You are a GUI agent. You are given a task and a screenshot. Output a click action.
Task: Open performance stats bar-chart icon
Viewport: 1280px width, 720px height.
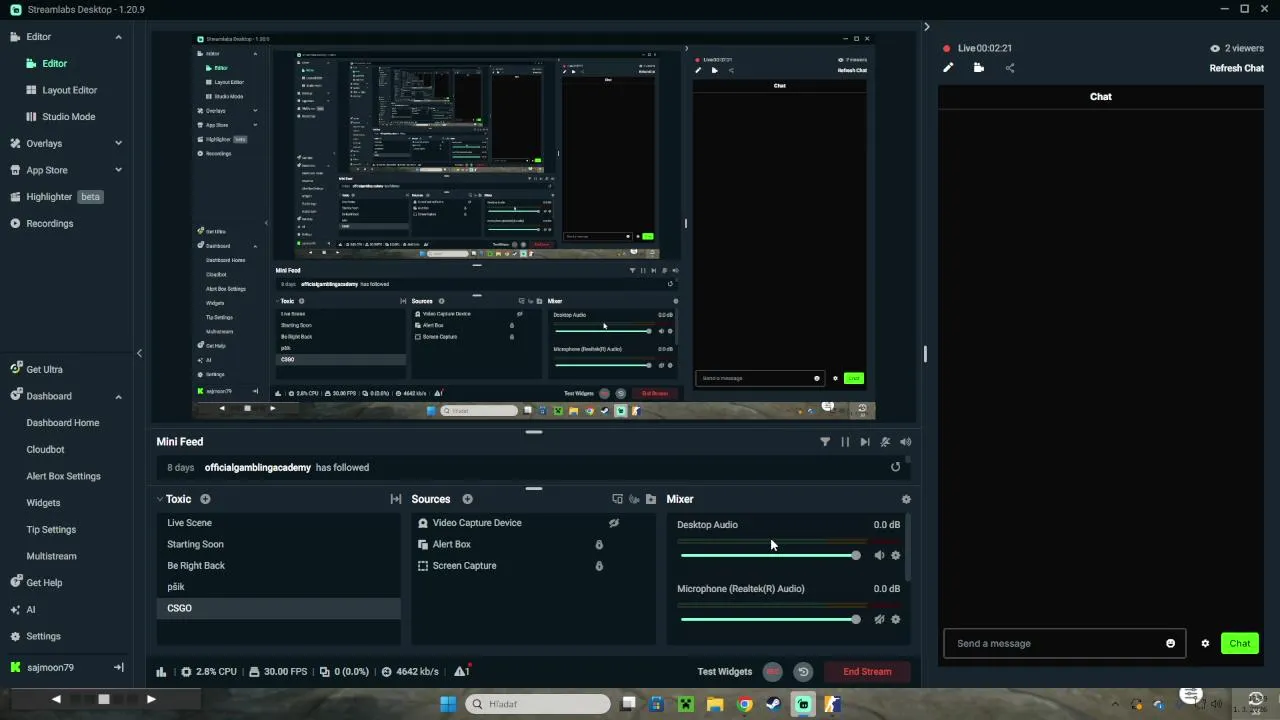161,671
